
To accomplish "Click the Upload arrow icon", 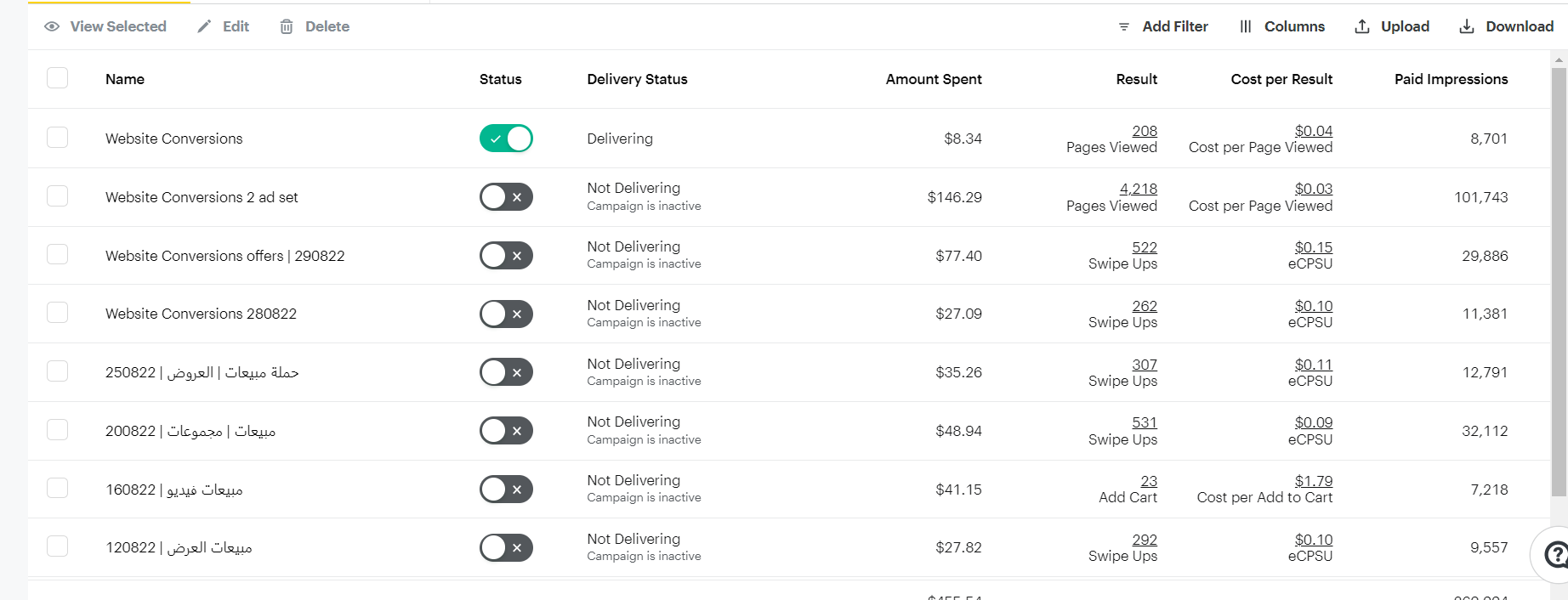I will pos(1361,26).
